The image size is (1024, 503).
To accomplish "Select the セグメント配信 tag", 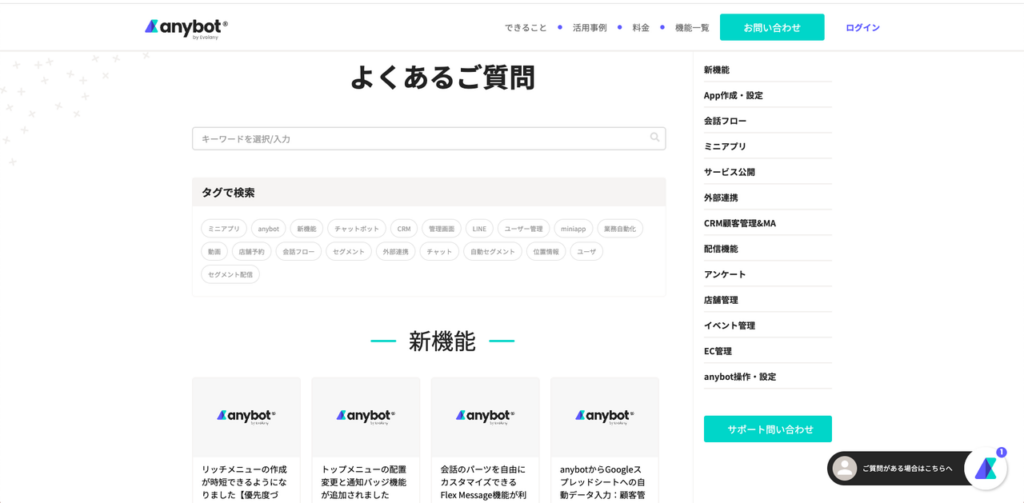I will 230,274.
